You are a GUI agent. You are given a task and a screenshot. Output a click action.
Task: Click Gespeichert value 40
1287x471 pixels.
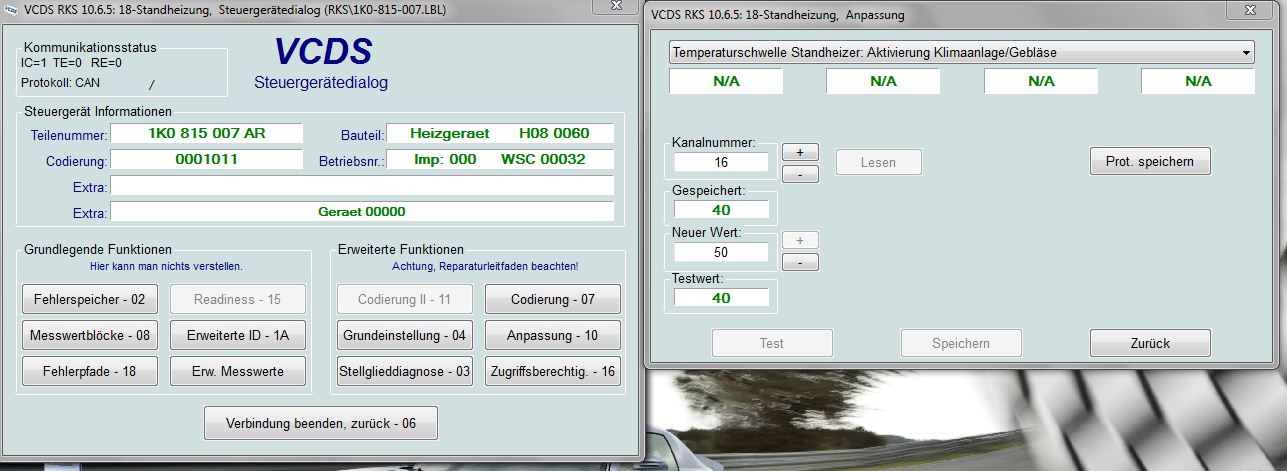tap(721, 210)
